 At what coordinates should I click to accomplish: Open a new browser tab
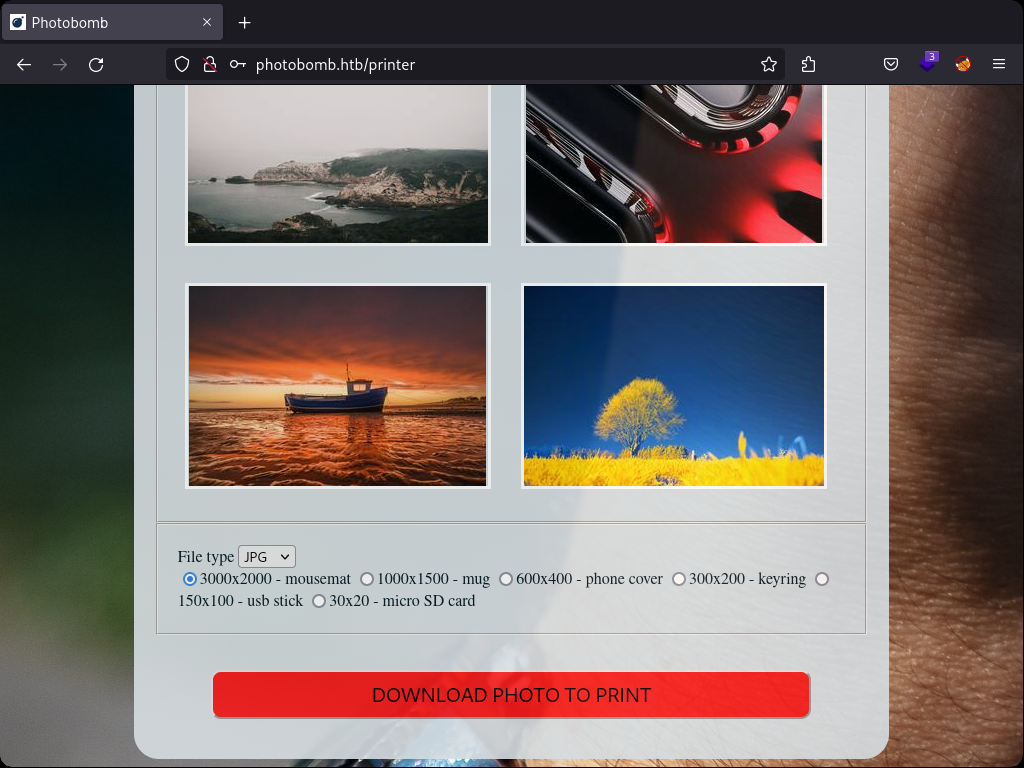pyautogui.click(x=244, y=22)
